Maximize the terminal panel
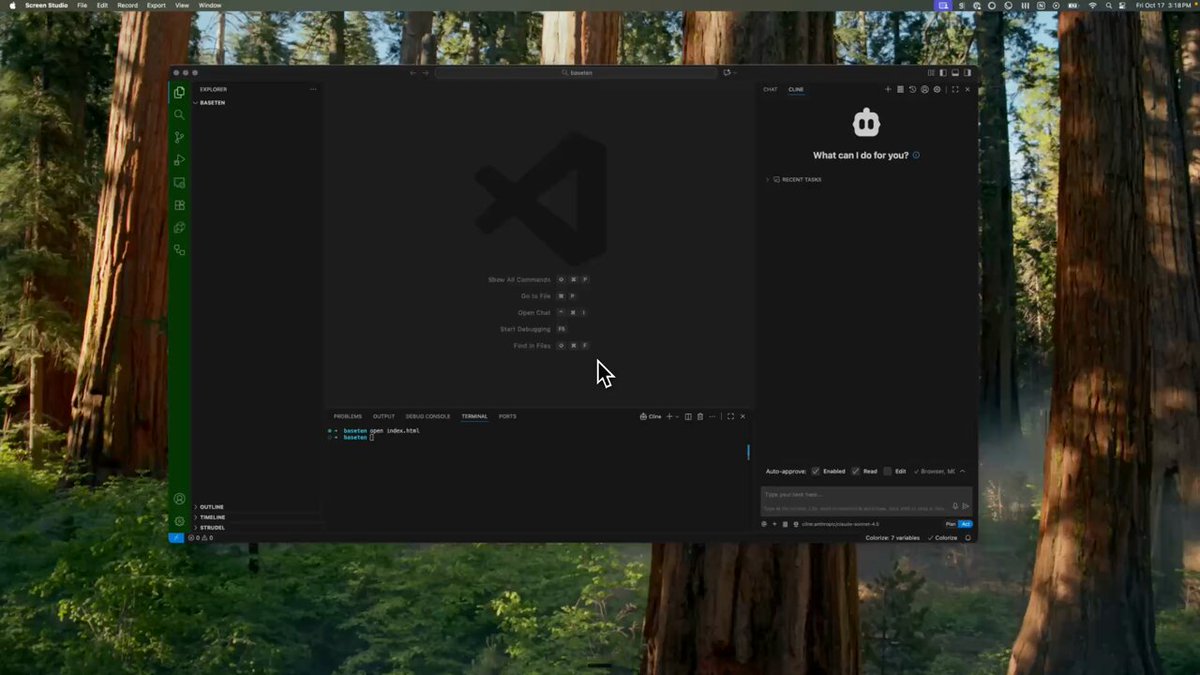 click(x=730, y=416)
